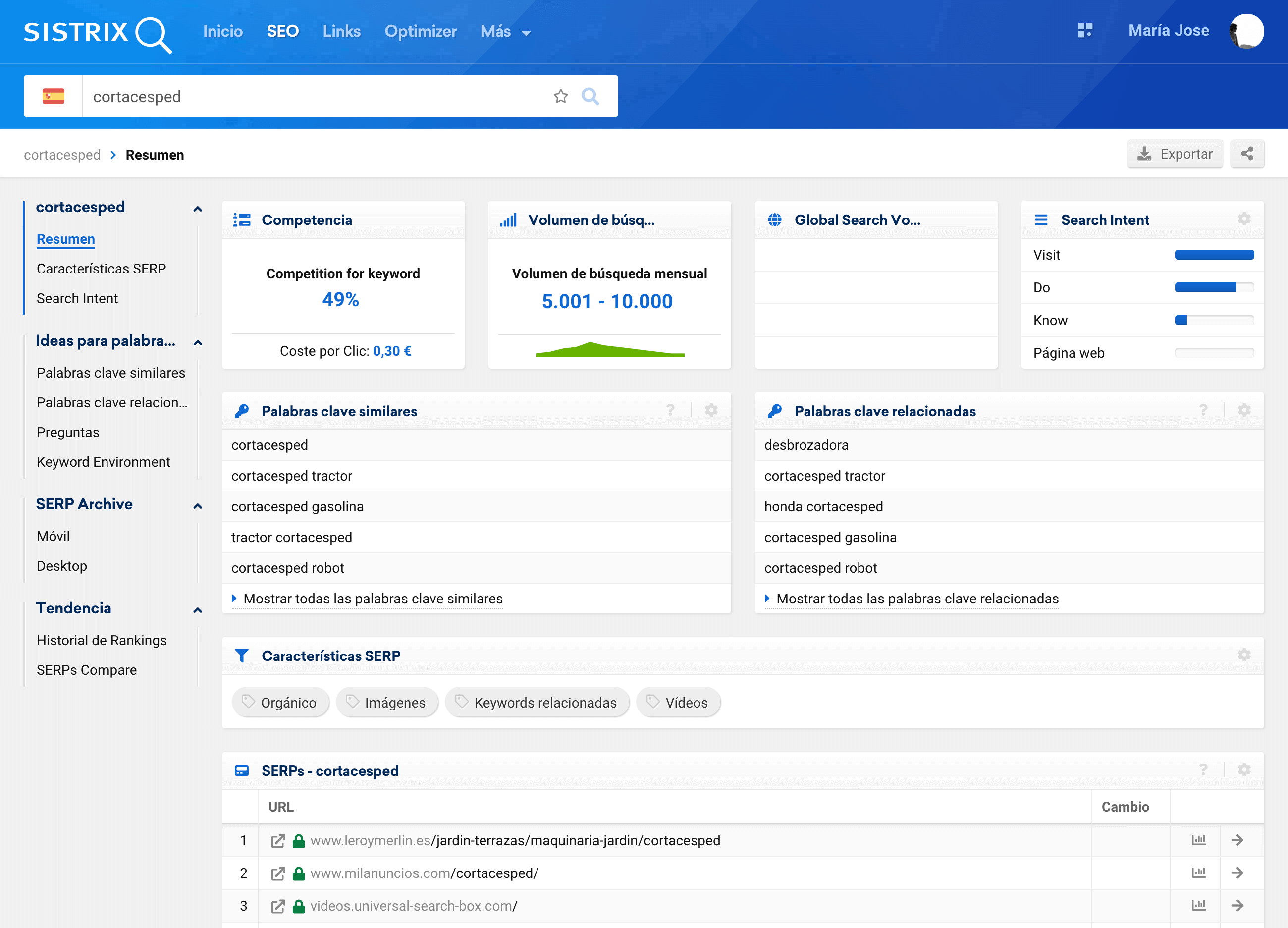Screen dimensions: 1288x928
Task: Toggle the Imágenes SERP feature tag
Action: tap(387, 703)
